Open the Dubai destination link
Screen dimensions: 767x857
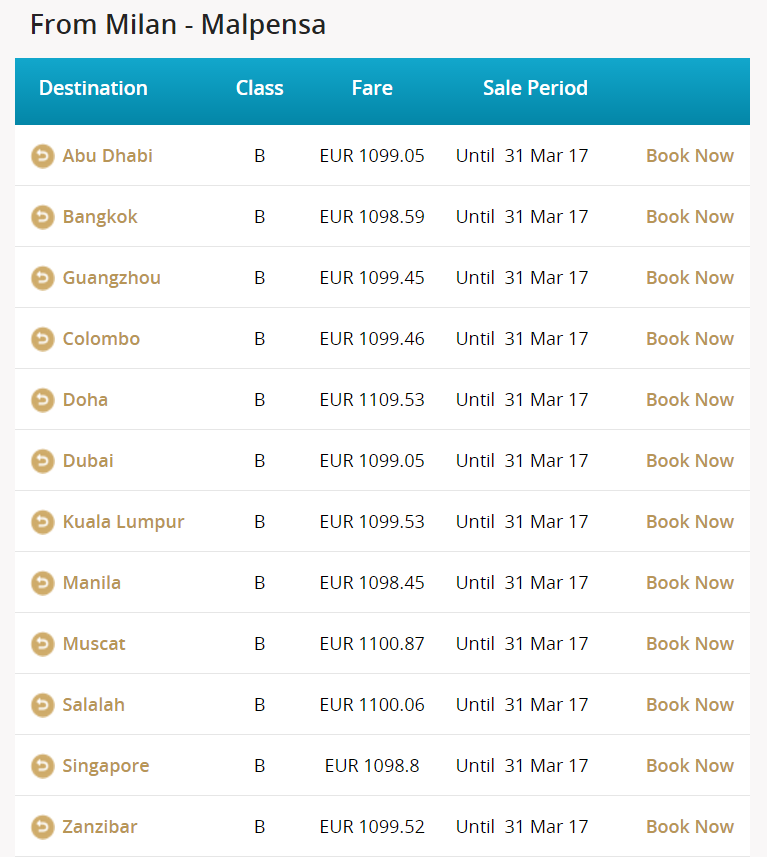[x=88, y=461]
